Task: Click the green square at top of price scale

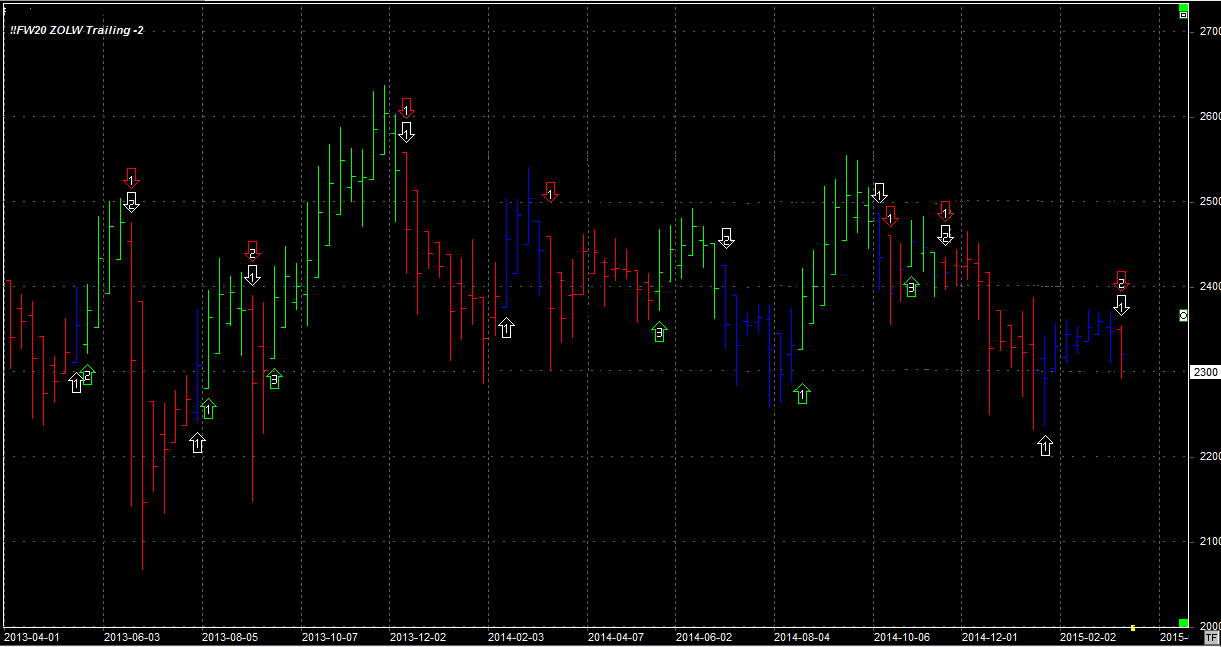Action: coord(1184,14)
